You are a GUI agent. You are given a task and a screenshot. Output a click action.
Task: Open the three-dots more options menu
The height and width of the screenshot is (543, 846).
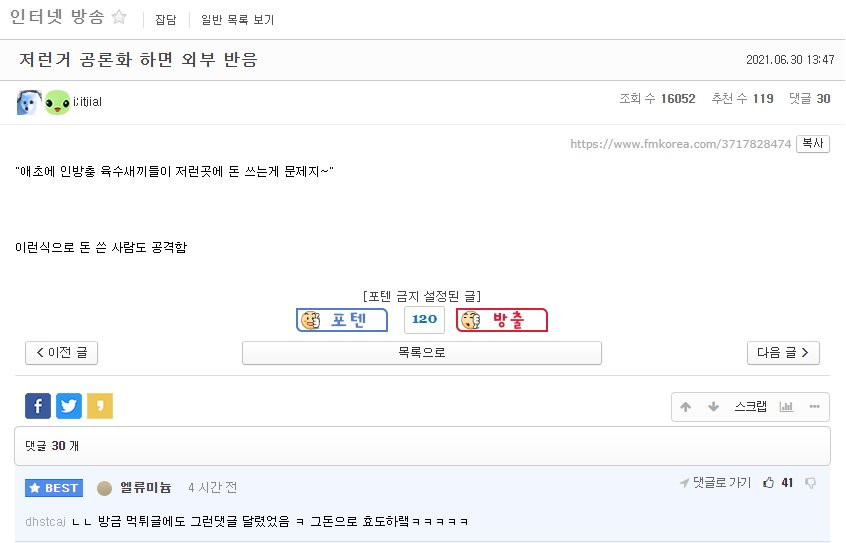[814, 407]
